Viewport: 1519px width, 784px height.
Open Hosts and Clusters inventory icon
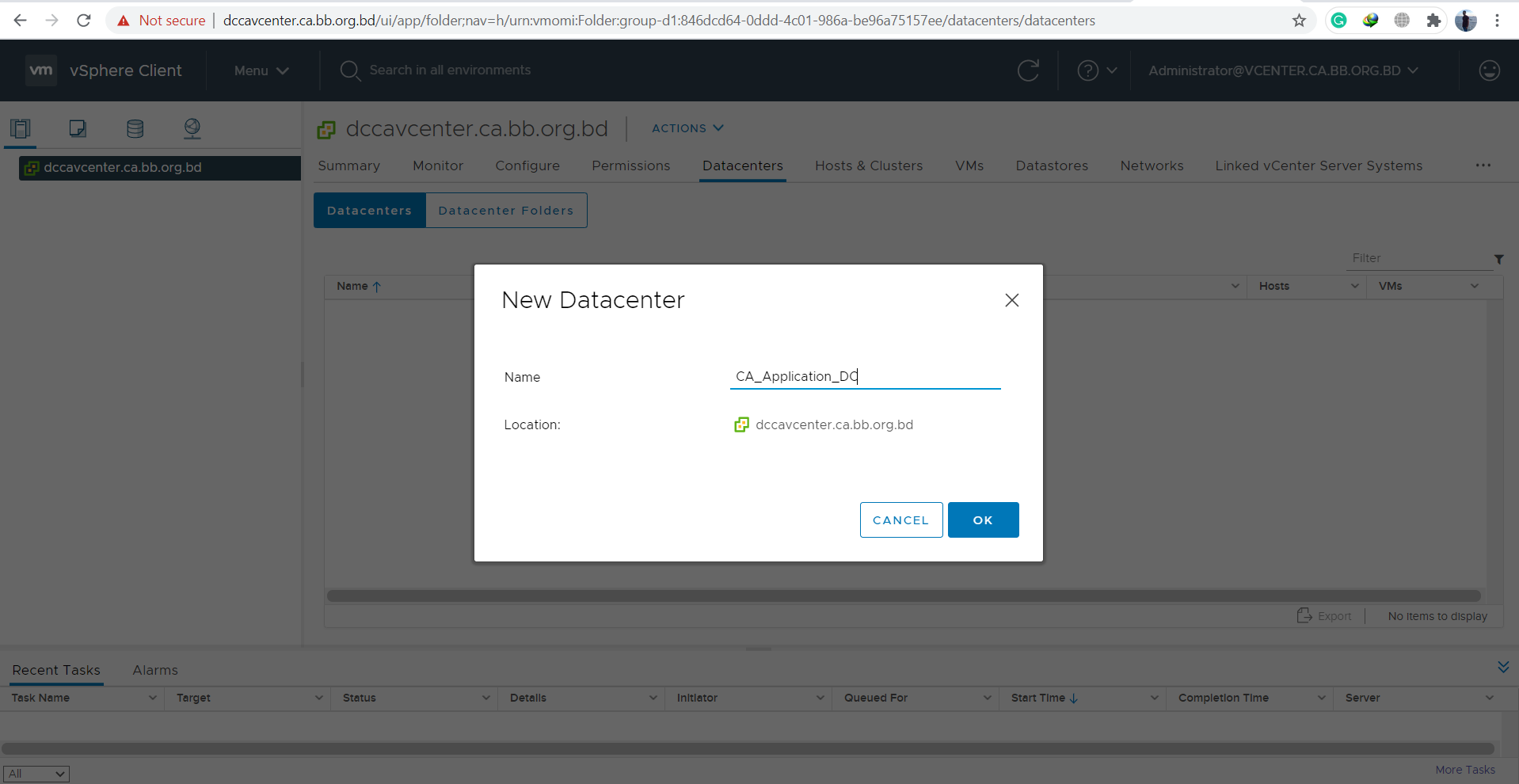21,128
